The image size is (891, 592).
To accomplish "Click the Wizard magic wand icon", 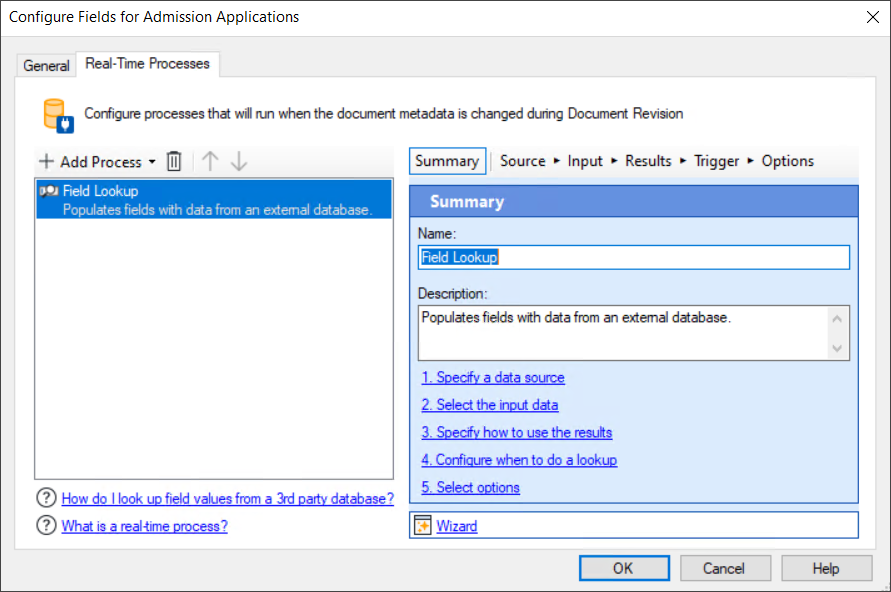I will point(422,525).
